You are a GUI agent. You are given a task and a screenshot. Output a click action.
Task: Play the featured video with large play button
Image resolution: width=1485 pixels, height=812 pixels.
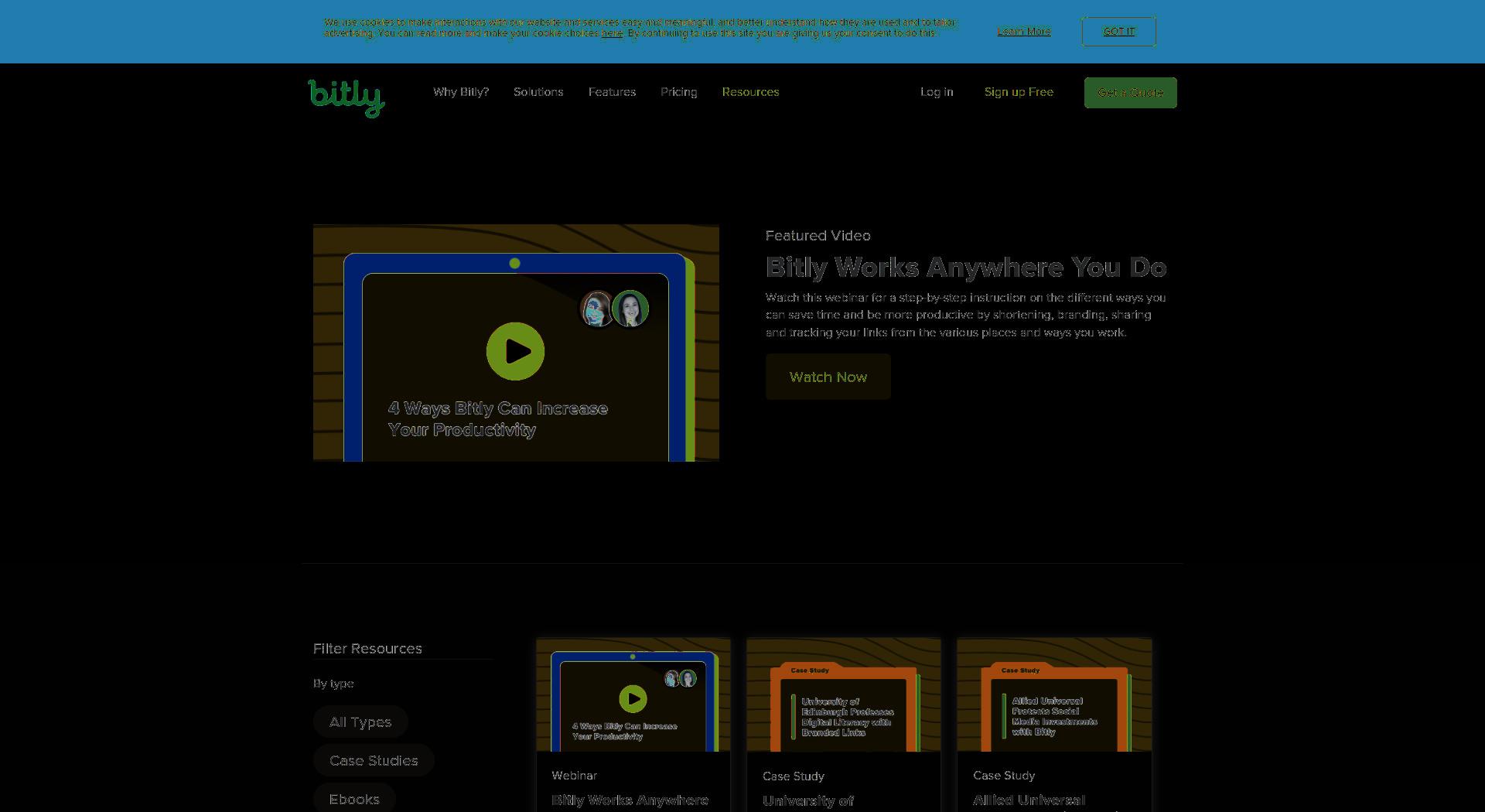click(x=515, y=351)
